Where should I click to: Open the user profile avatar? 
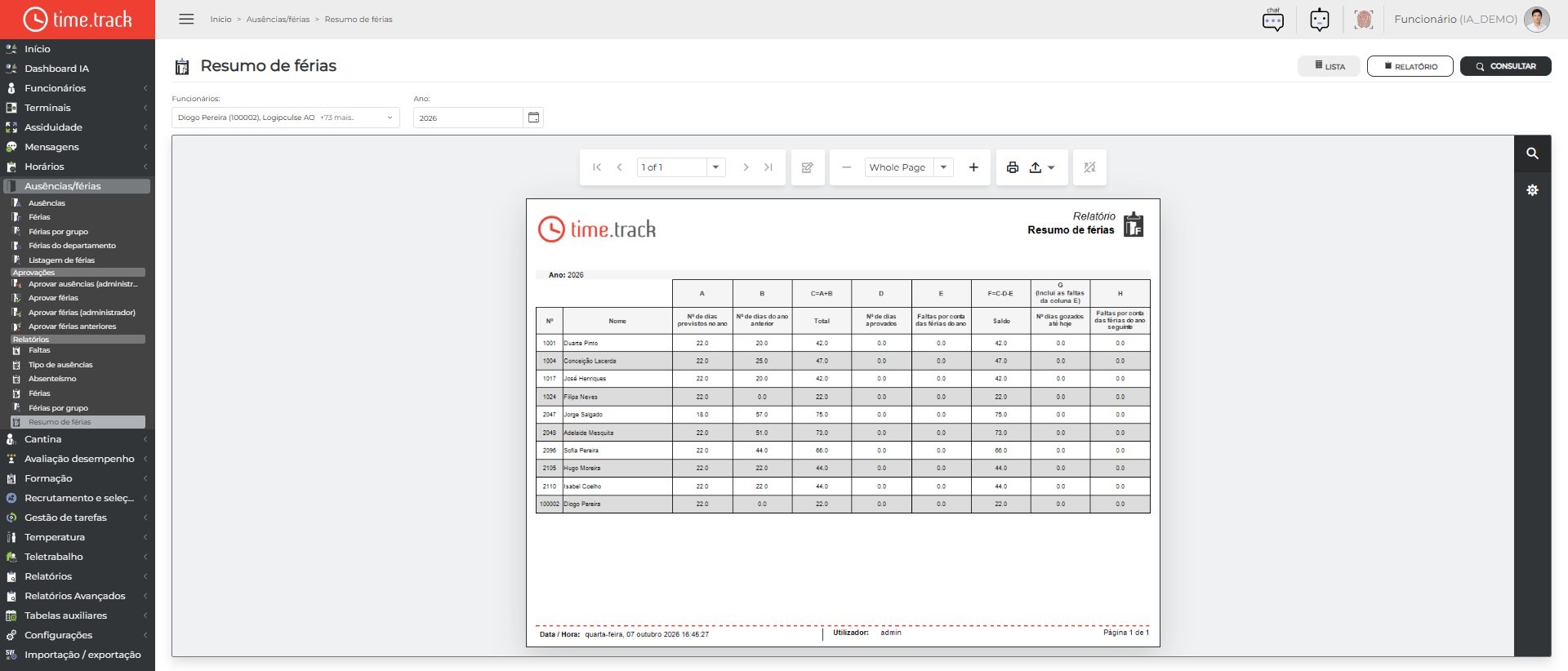pyautogui.click(x=1536, y=20)
